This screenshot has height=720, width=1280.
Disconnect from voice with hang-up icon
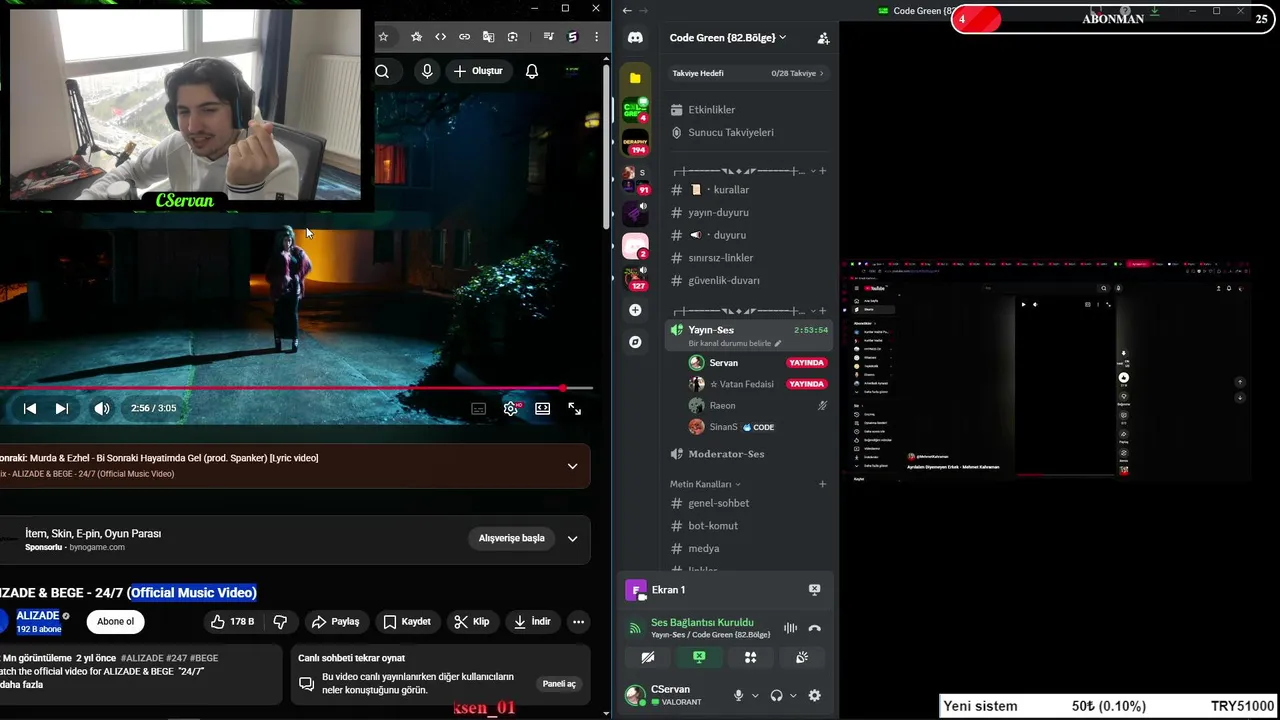click(814, 628)
